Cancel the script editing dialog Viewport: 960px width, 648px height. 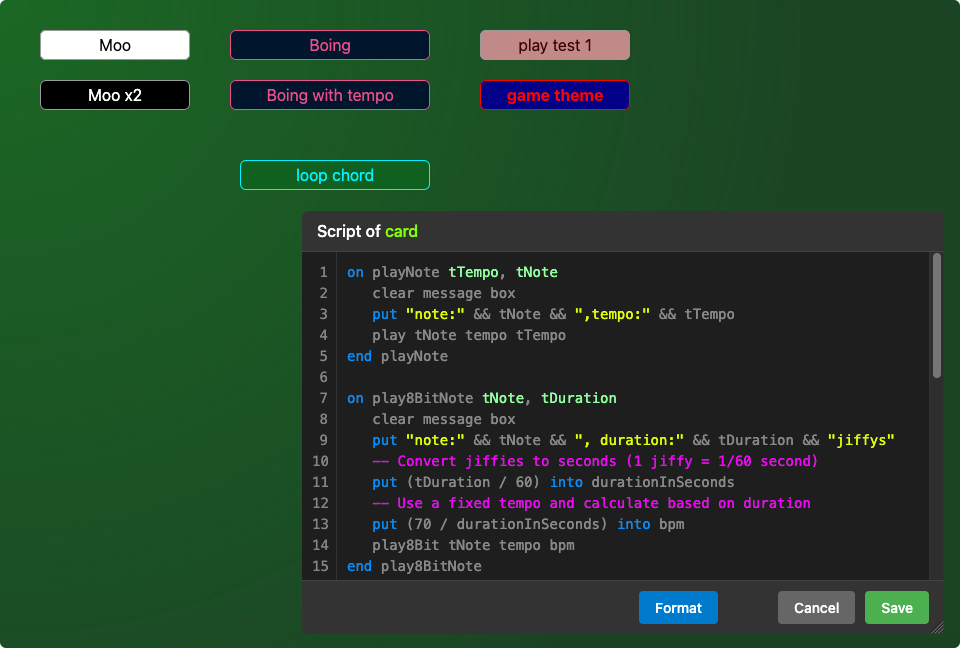(816, 608)
